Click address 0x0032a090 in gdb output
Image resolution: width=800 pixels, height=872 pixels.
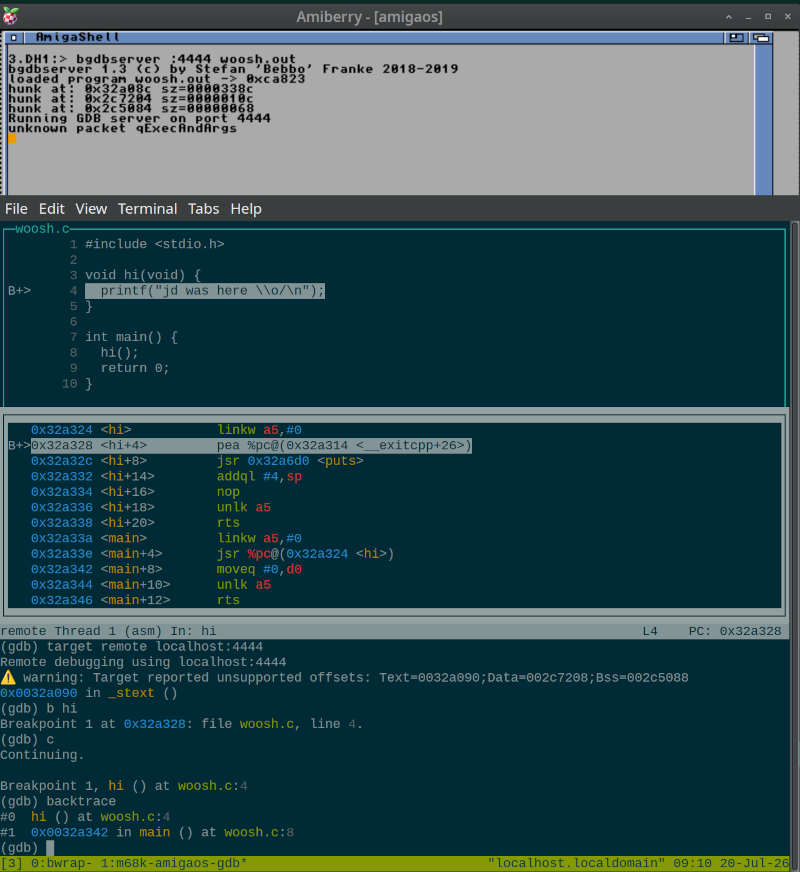pyautogui.click(x=38, y=693)
